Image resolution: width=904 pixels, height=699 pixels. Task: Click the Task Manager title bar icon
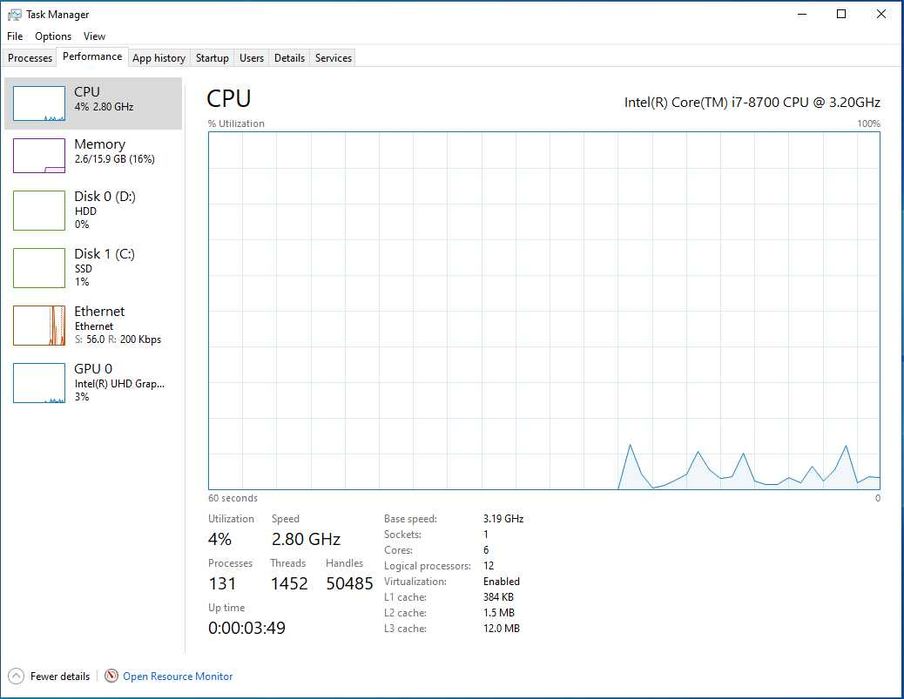14,15
